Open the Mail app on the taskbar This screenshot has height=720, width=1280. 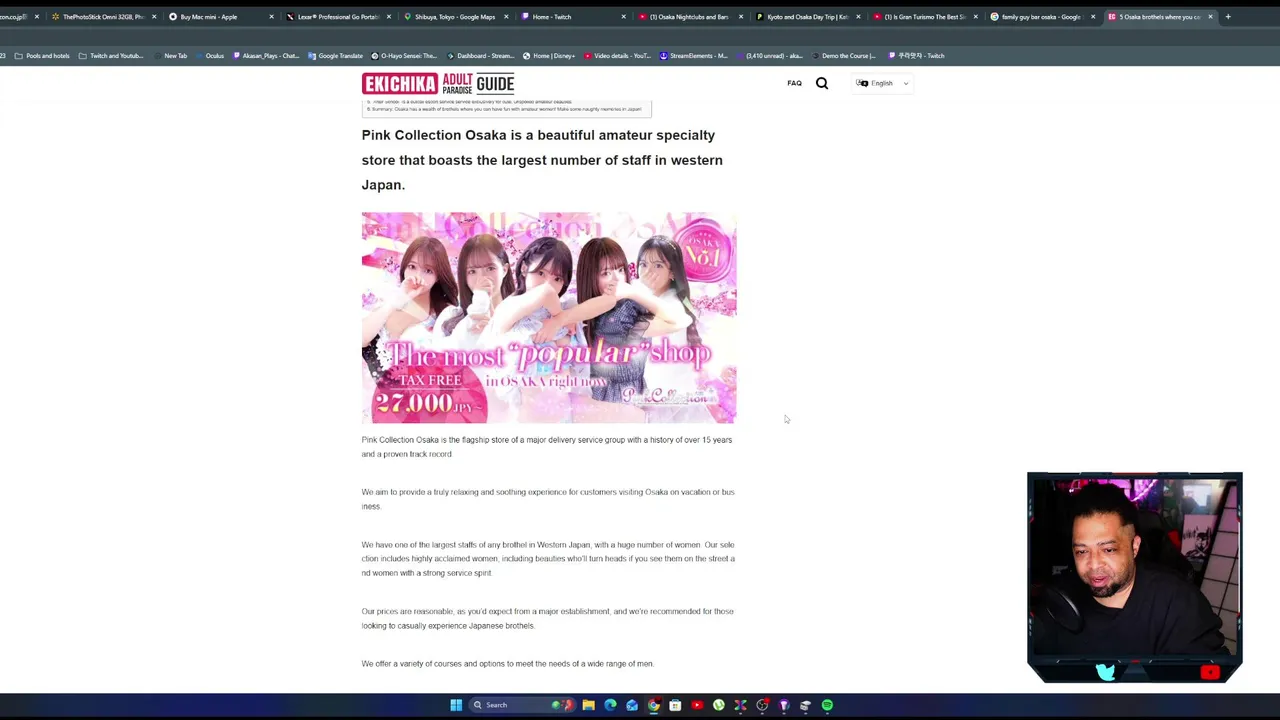[x=632, y=705]
